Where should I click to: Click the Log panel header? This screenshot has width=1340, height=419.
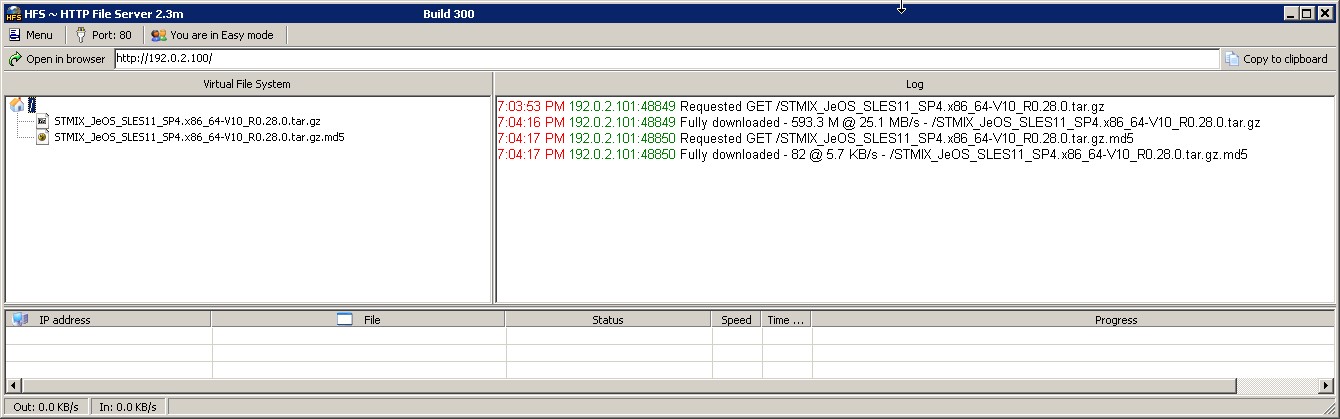[x=915, y=84]
